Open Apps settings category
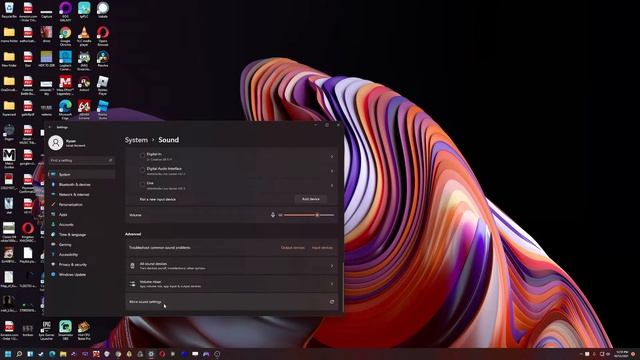This screenshot has width=640, height=360. click(82, 214)
